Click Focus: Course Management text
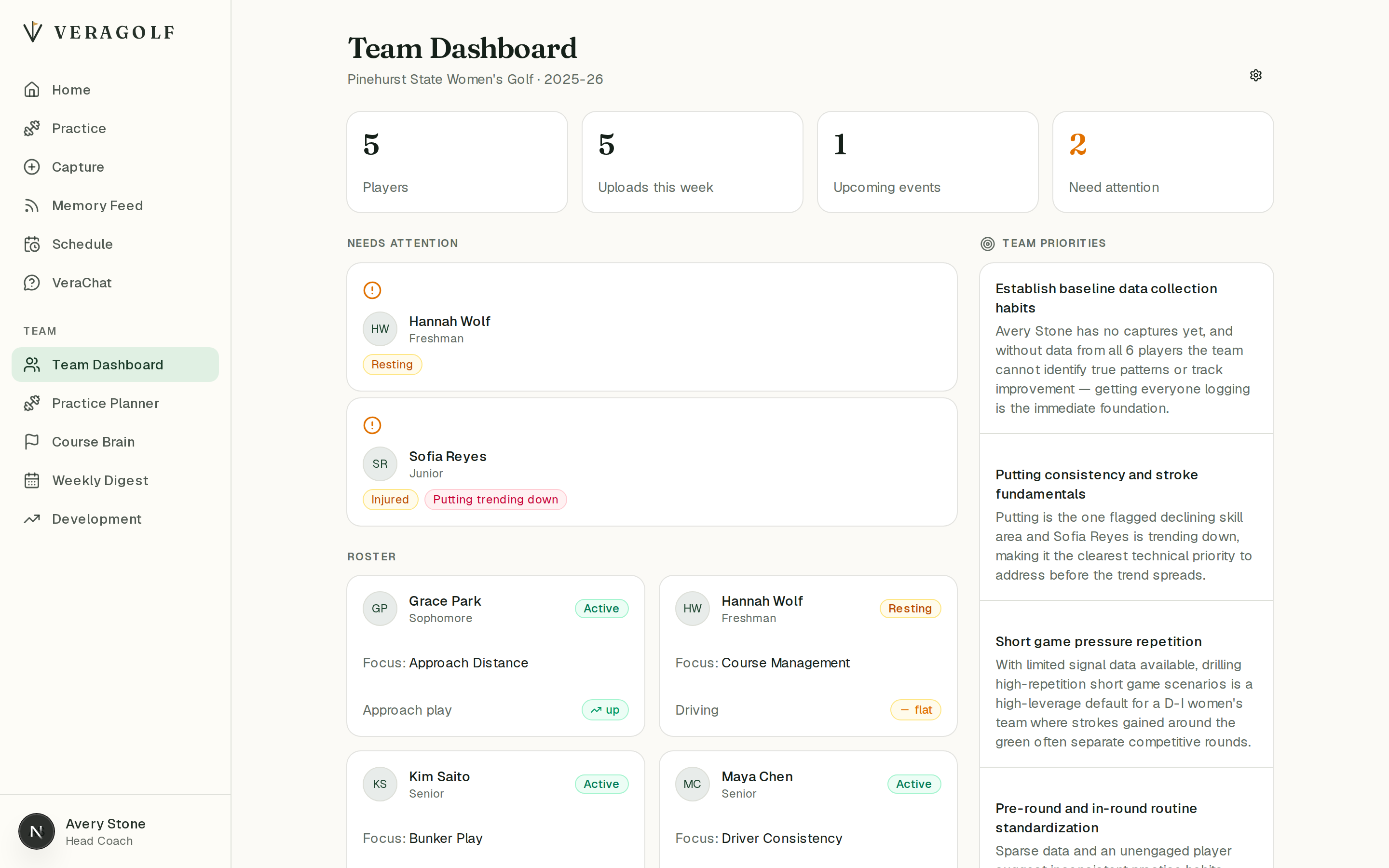This screenshot has width=1389, height=868. pyautogui.click(x=762, y=663)
